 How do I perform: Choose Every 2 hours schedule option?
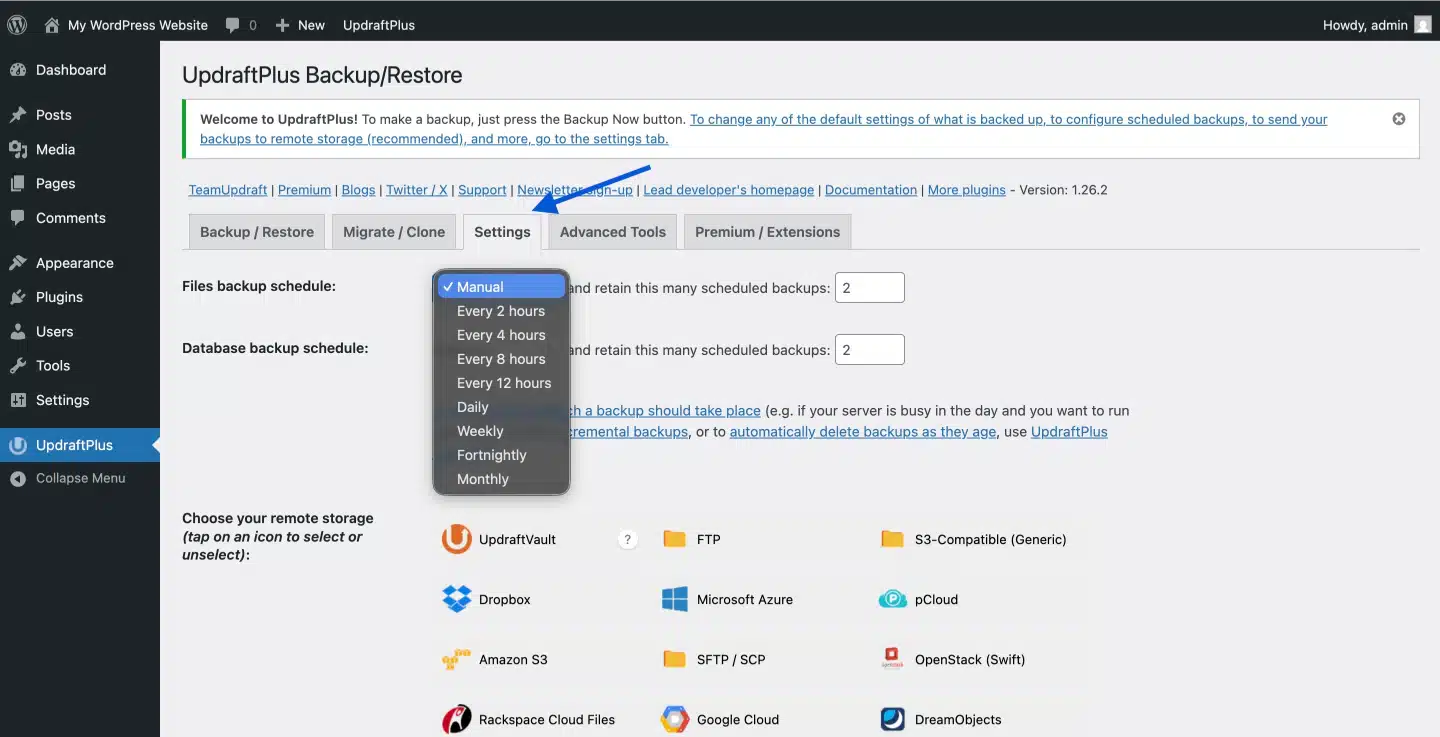pyautogui.click(x=501, y=311)
